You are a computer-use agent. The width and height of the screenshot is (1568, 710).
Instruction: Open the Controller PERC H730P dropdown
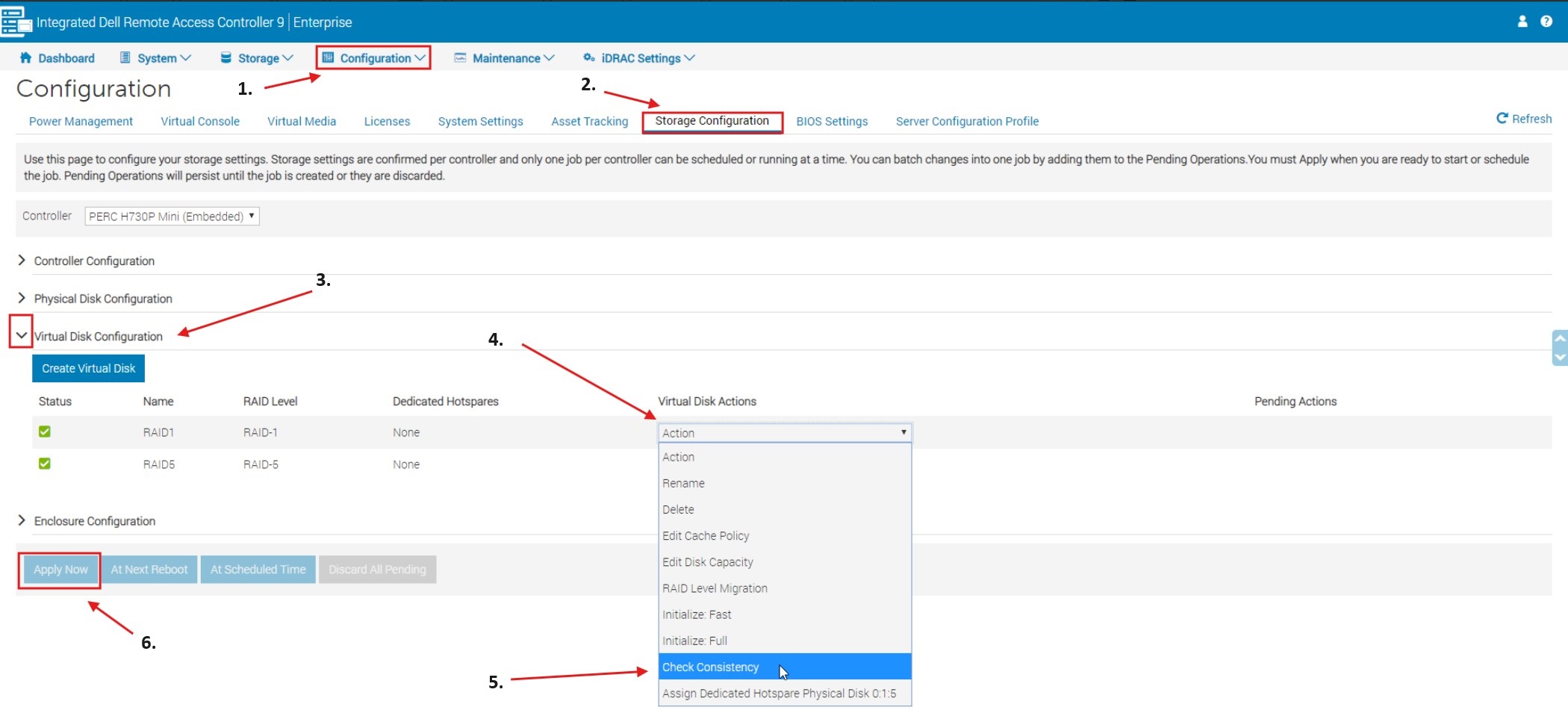tap(172, 216)
